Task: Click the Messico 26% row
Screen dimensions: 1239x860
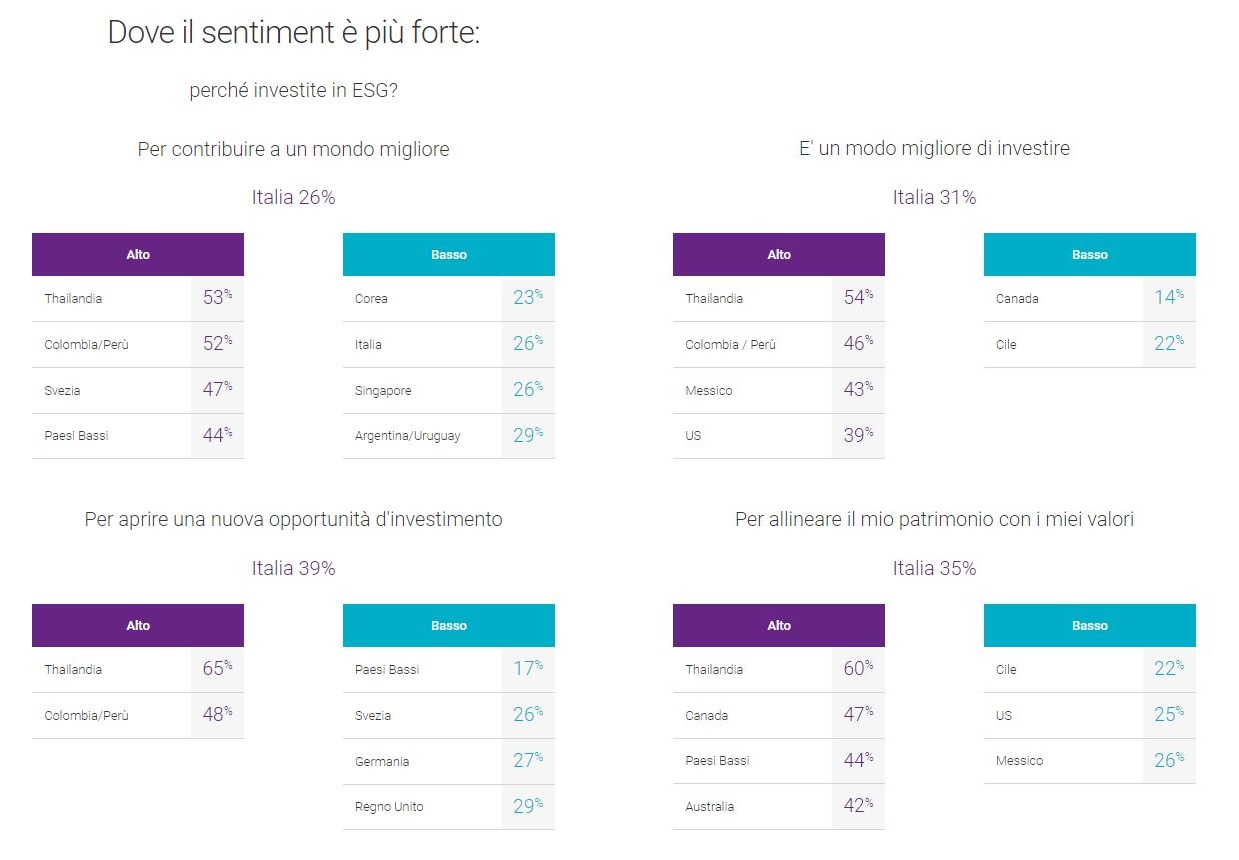Action: click(x=1090, y=760)
